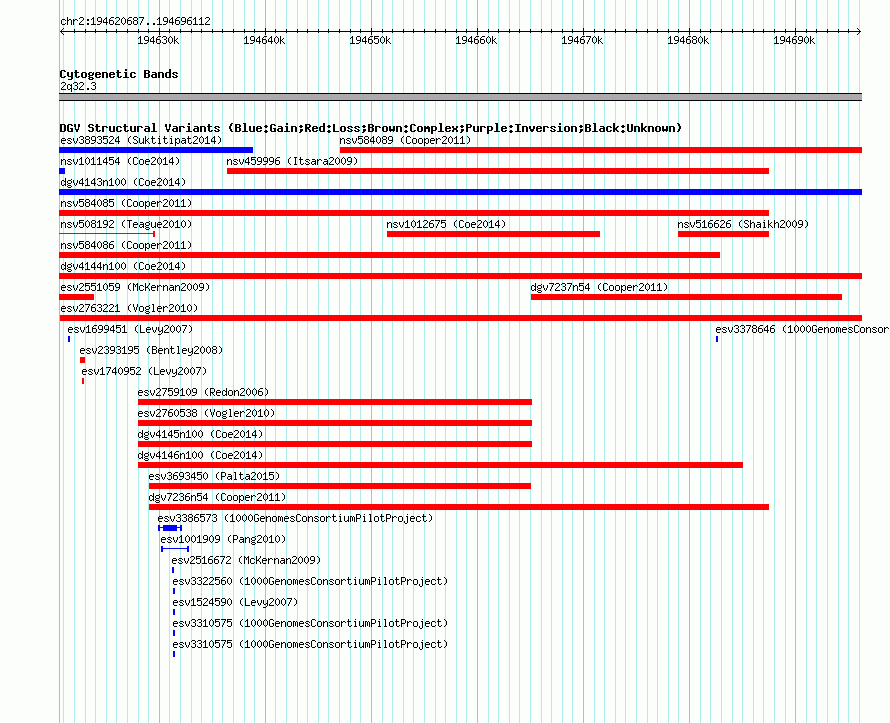Open variant esv1524590 (Levy2007) label
Image resolution: width=890 pixels, height=723 pixels.
coord(235,602)
